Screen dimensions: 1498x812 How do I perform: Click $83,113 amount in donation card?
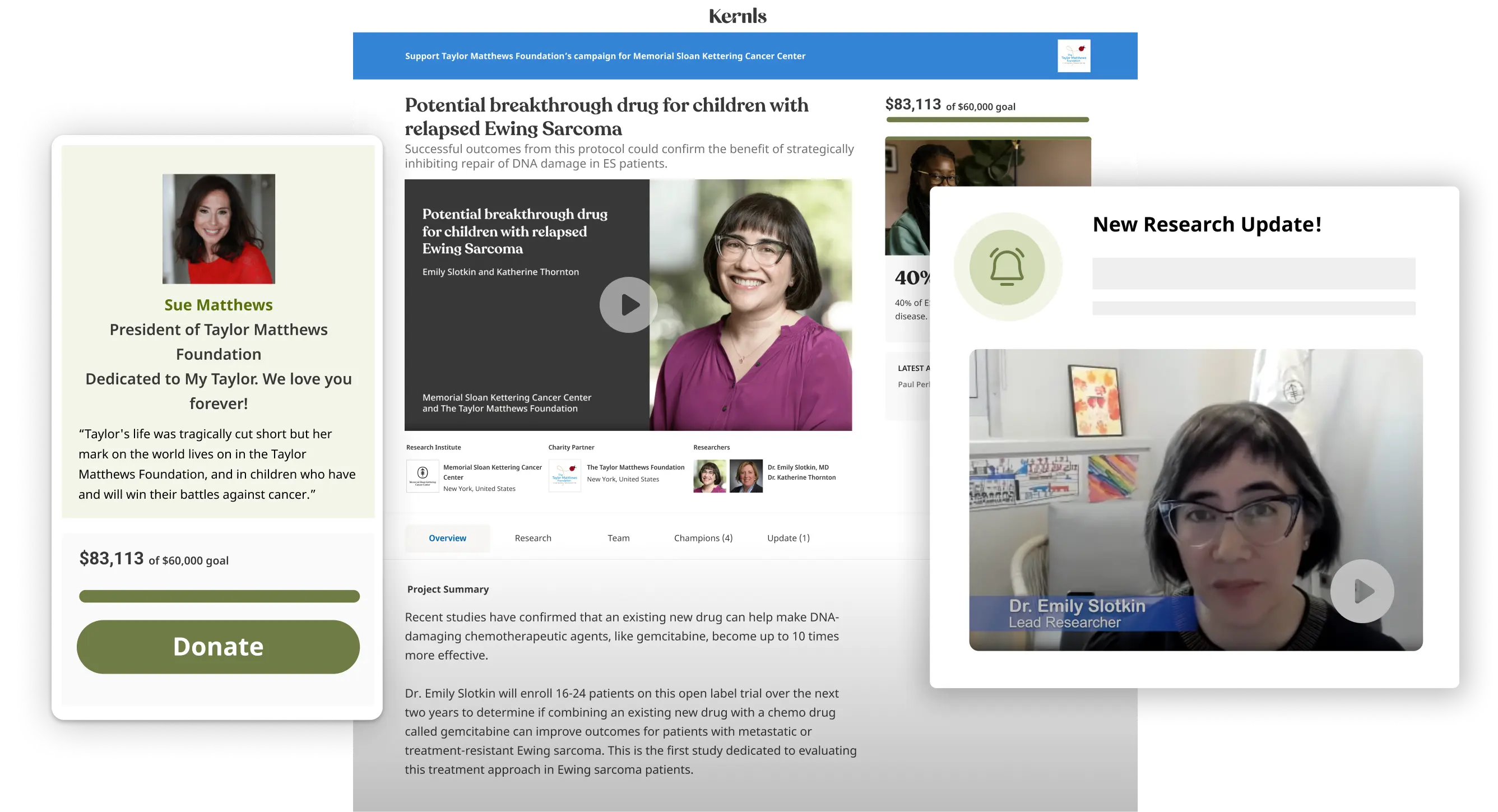pyautogui.click(x=111, y=558)
